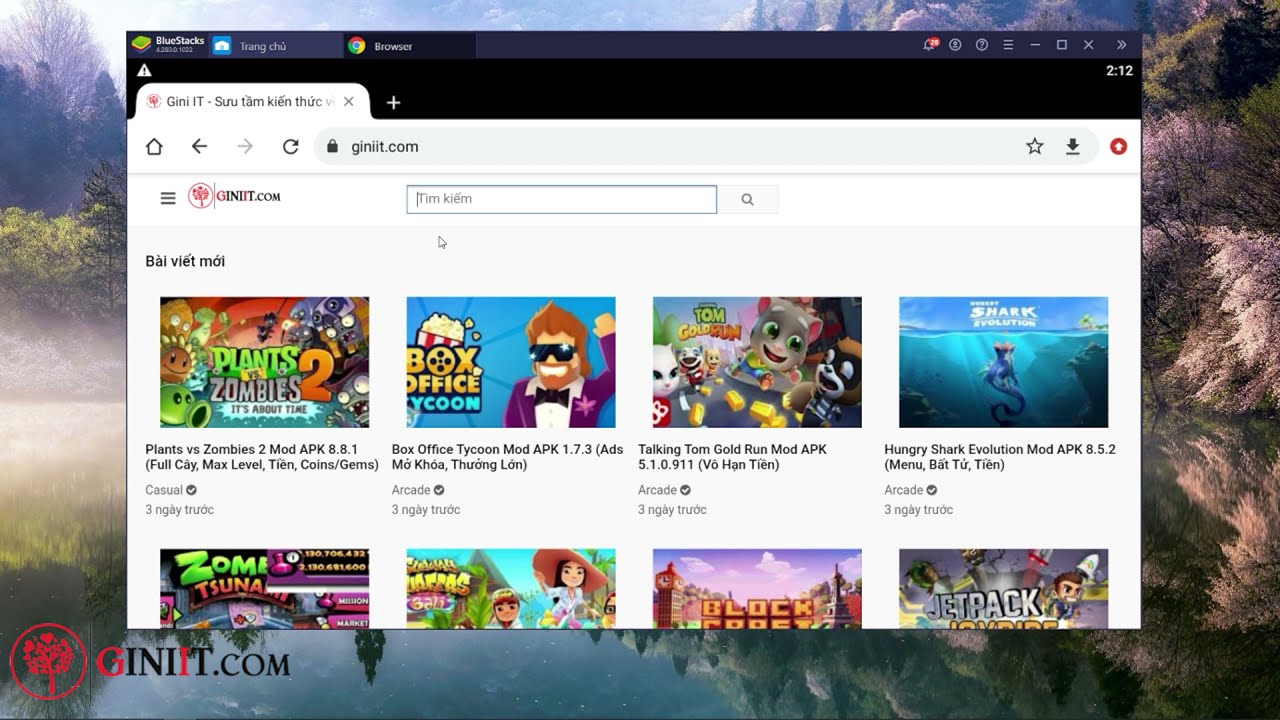Click Arcade category under Box Office Tycoon
The width and height of the screenshot is (1280, 720).
411,490
